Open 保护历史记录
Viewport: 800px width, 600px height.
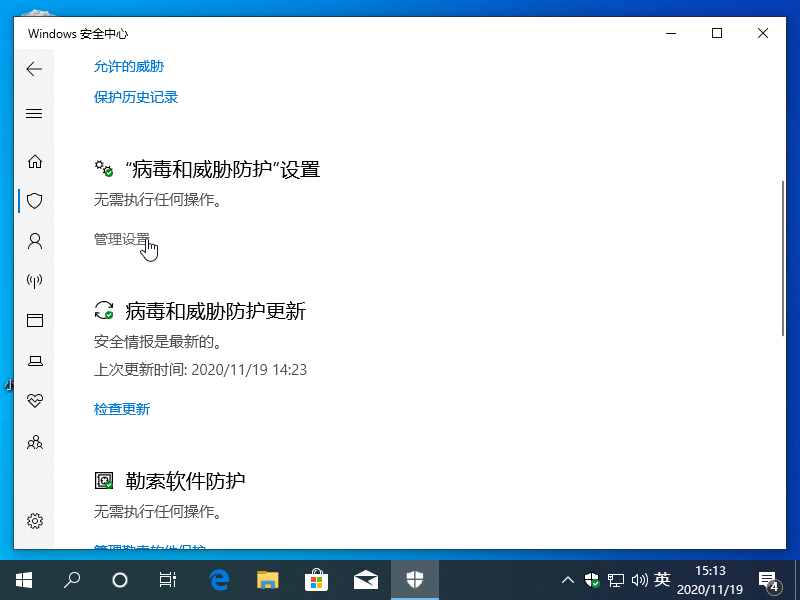135,97
